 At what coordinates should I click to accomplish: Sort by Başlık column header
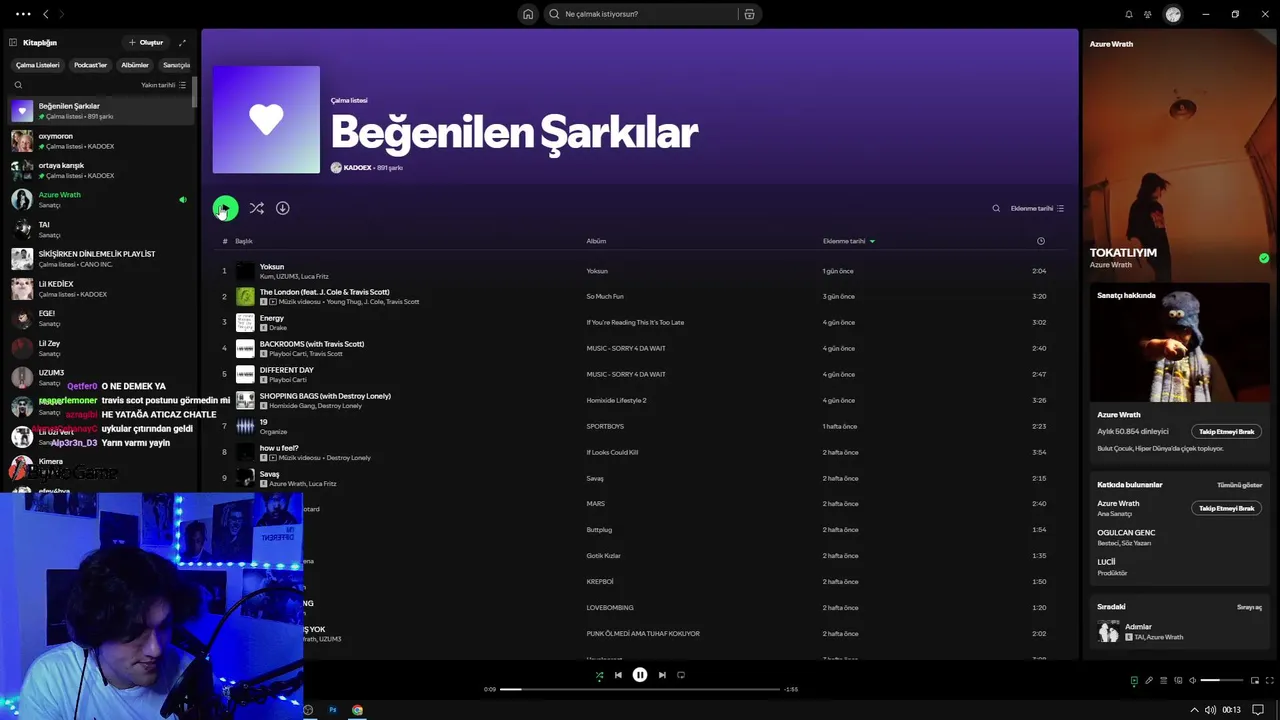(x=244, y=241)
